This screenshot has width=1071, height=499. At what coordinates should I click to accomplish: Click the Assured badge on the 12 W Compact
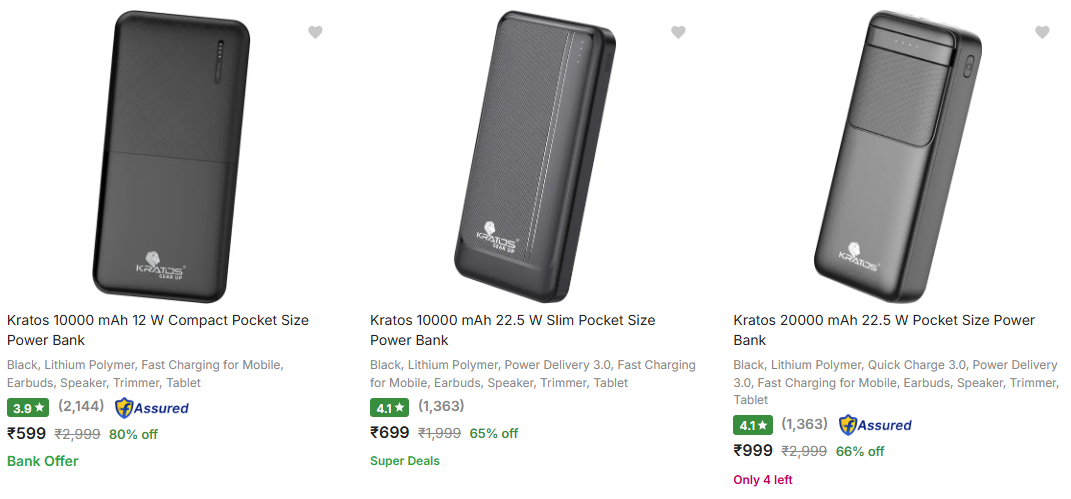point(152,408)
